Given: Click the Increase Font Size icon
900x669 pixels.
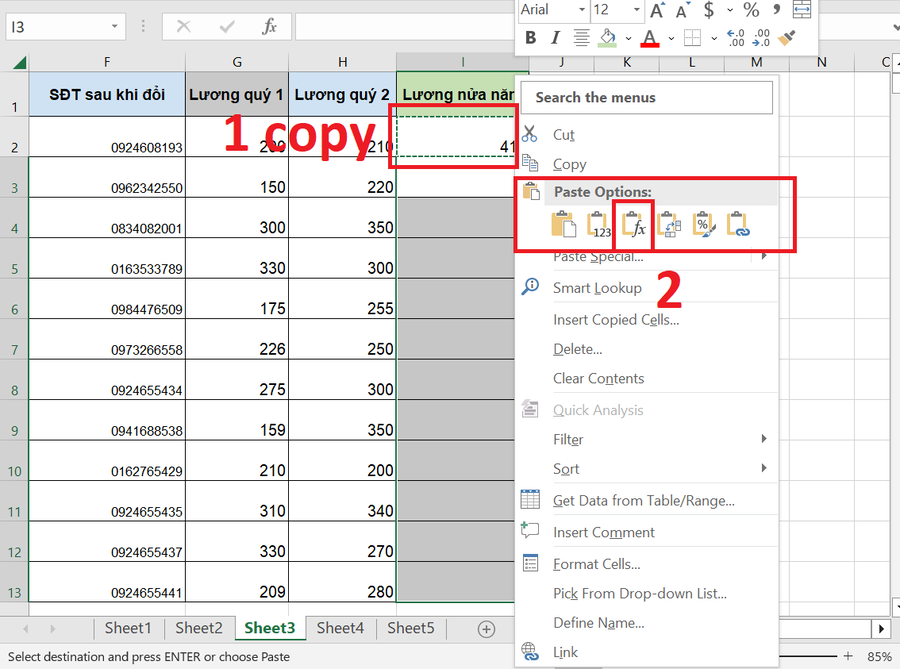Looking at the screenshot, I should click(657, 10).
